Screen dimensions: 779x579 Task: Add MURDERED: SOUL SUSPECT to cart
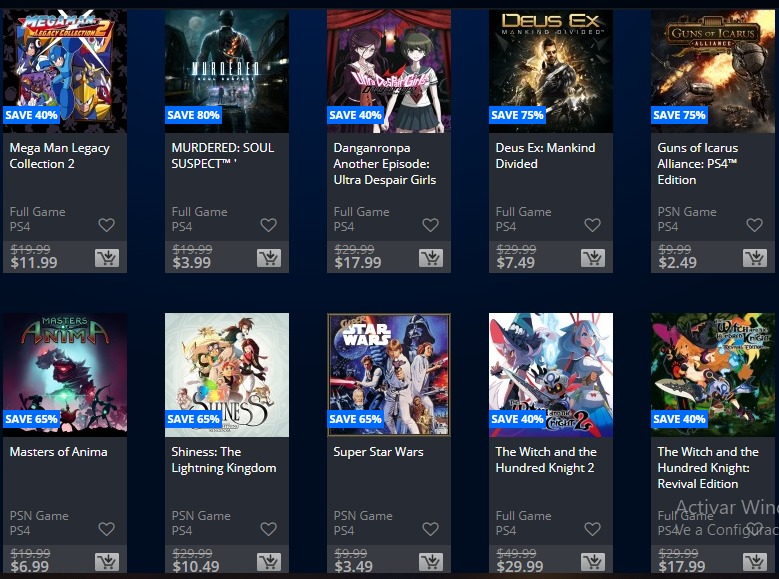click(269, 258)
